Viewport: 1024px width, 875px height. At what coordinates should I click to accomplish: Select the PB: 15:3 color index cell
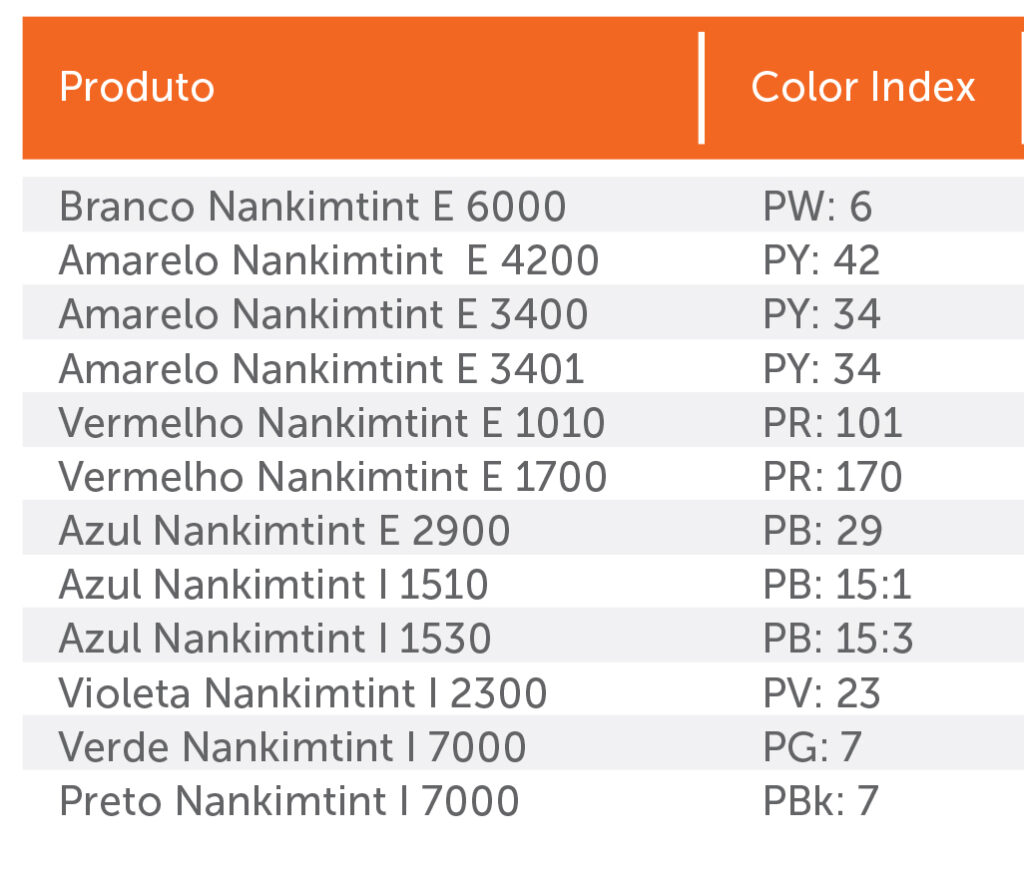click(838, 639)
